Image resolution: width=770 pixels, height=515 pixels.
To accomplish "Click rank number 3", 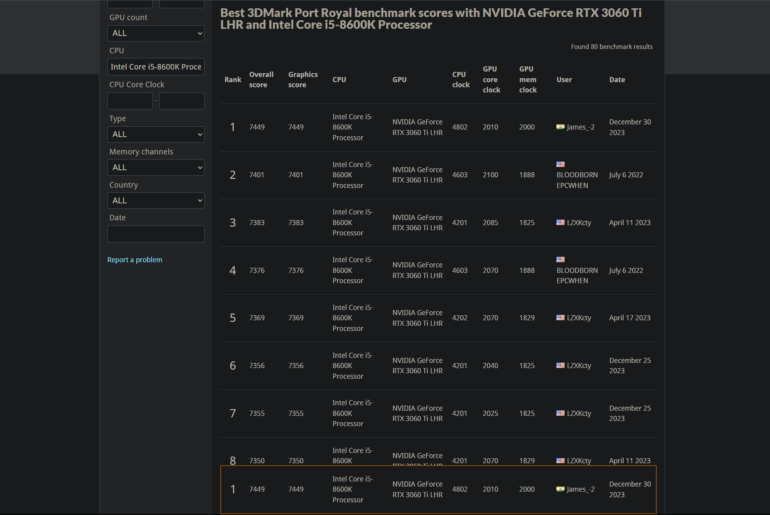I will click(x=233, y=223).
